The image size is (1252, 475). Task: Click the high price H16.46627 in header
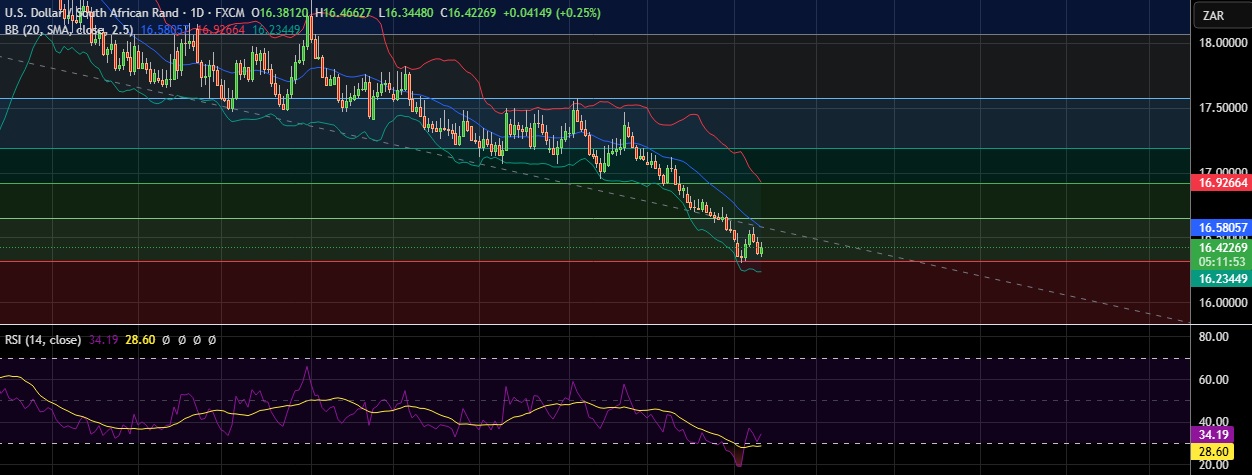(x=343, y=12)
